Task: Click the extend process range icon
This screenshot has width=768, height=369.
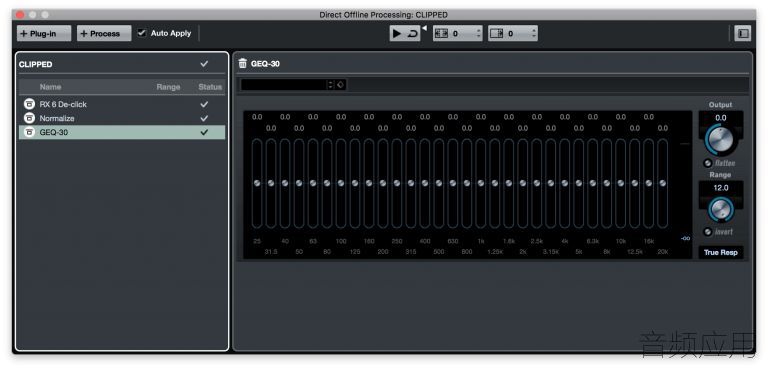Action: [441, 33]
